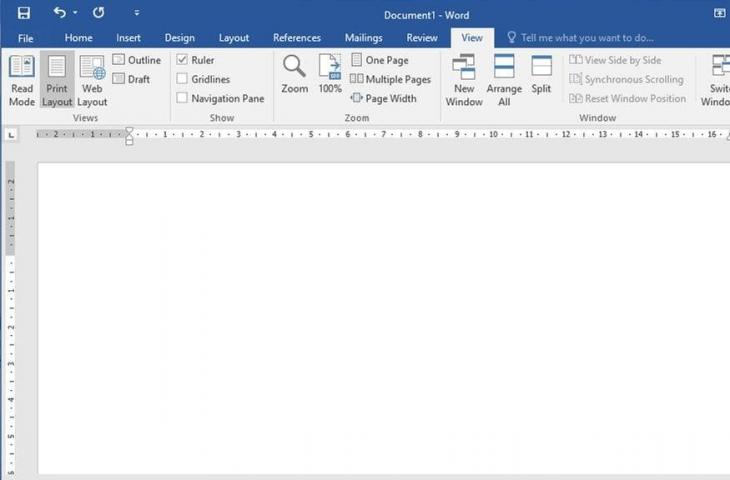Click inside the blank document page

384,319
